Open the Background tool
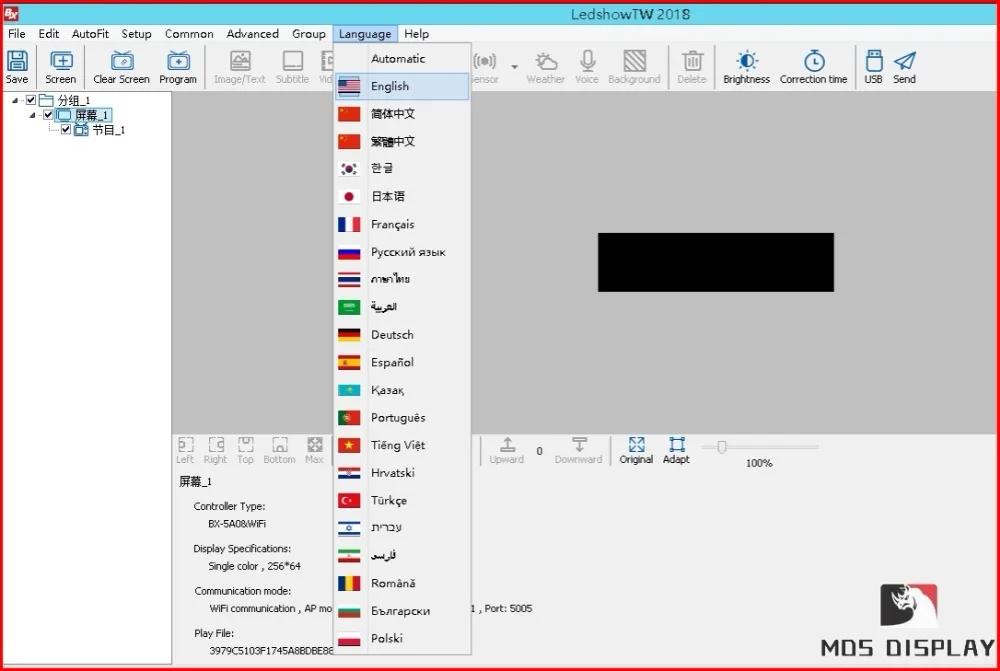This screenshot has width=1000, height=671. (635, 67)
